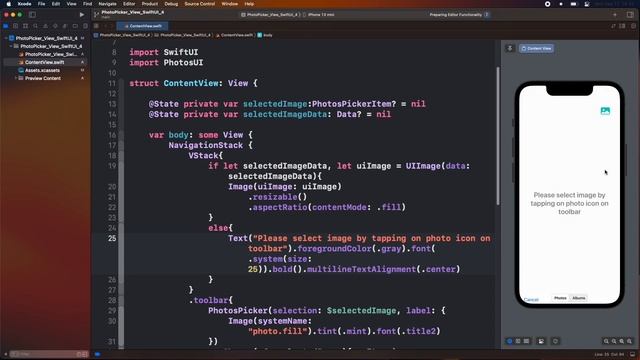Open the project breadcrumb in jump bar
The width and height of the screenshot is (640, 360).
coord(122,35)
